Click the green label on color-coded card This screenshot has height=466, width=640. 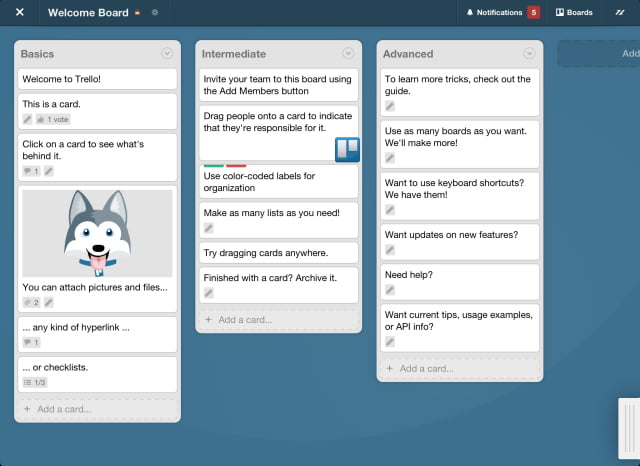[213, 166]
